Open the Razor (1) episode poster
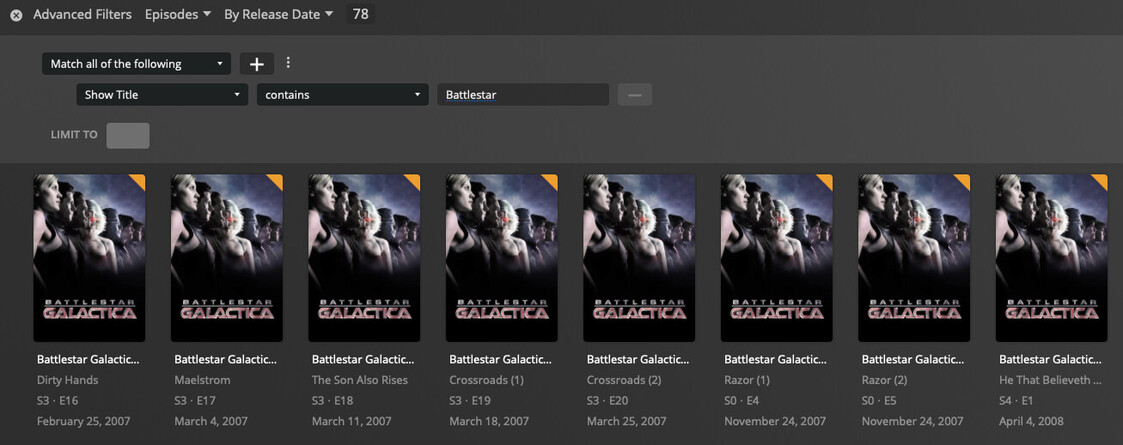The width and height of the screenshot is (1123, 445). (x=776, y=257)
